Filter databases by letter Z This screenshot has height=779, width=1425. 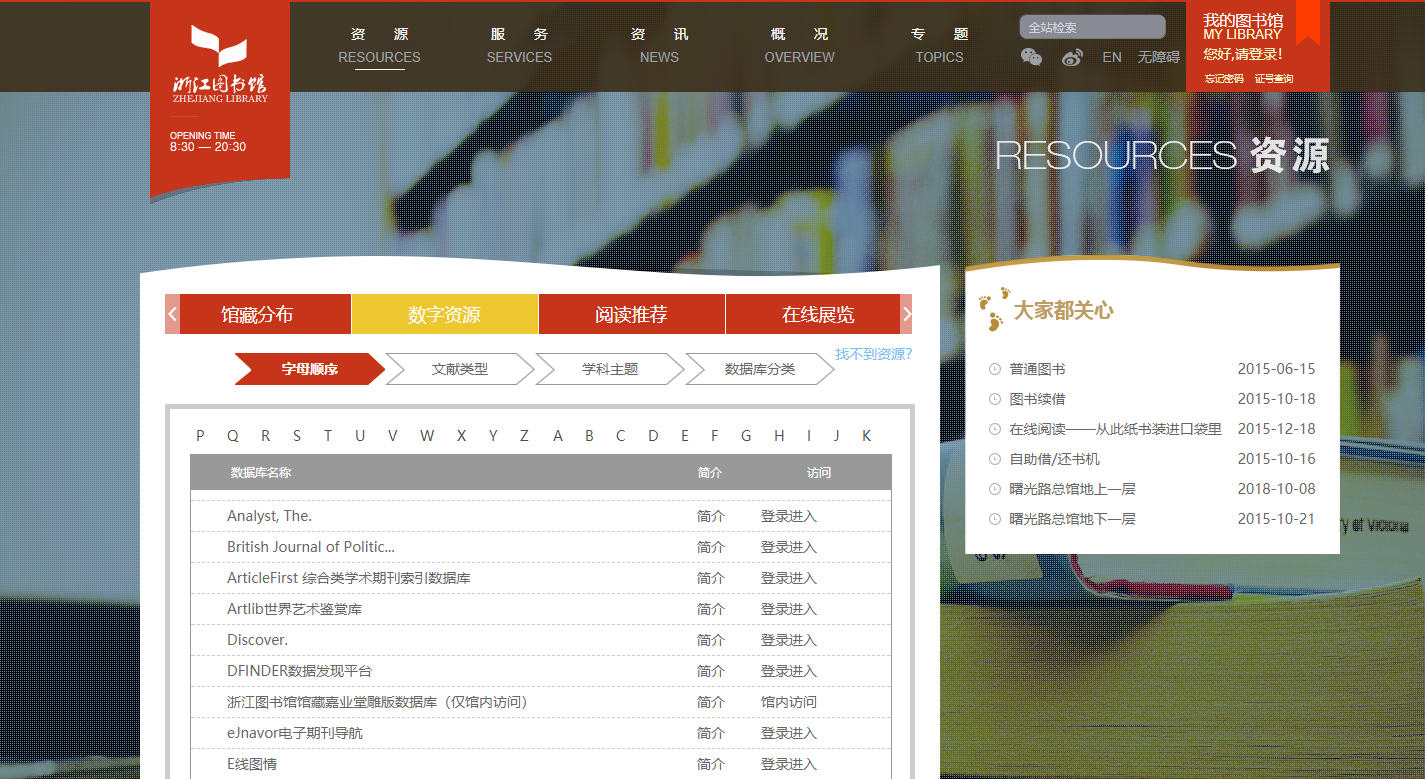point(524,436)
